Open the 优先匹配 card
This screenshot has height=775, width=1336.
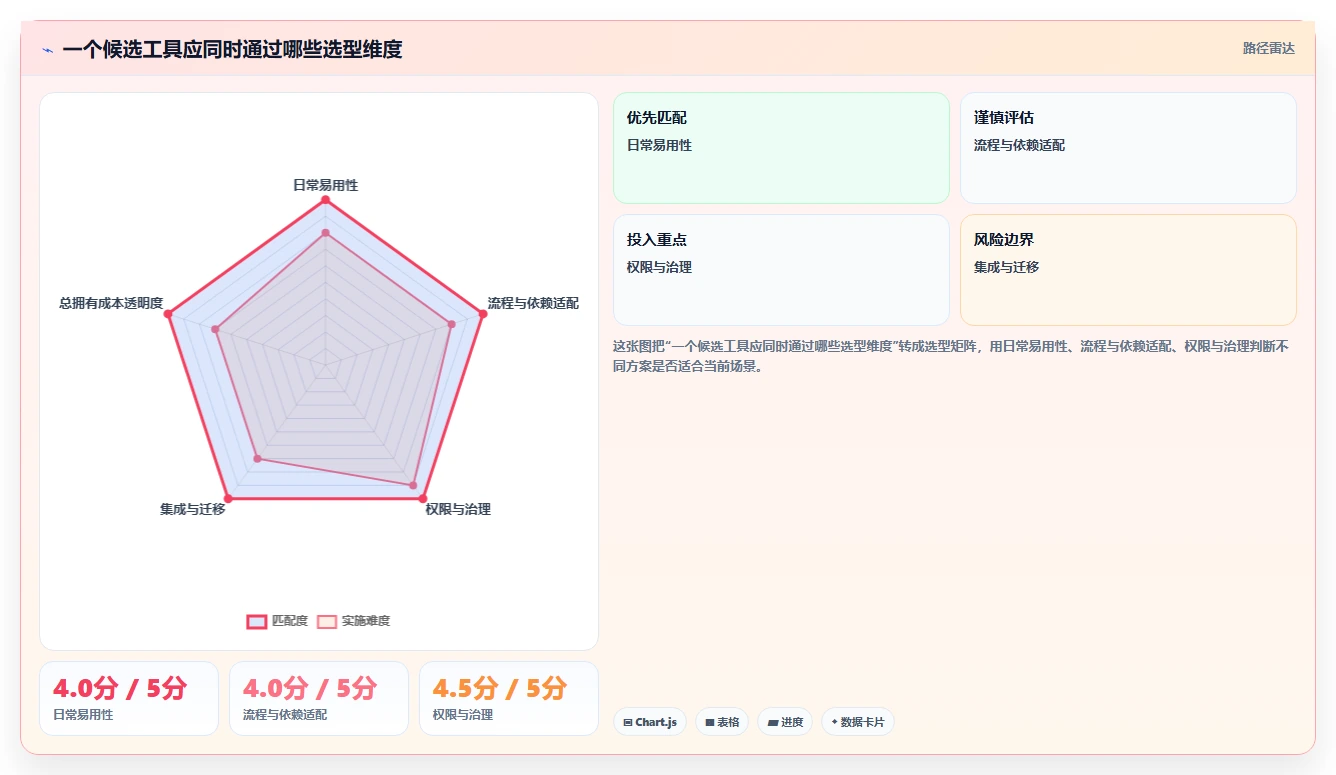pos(781,148)
